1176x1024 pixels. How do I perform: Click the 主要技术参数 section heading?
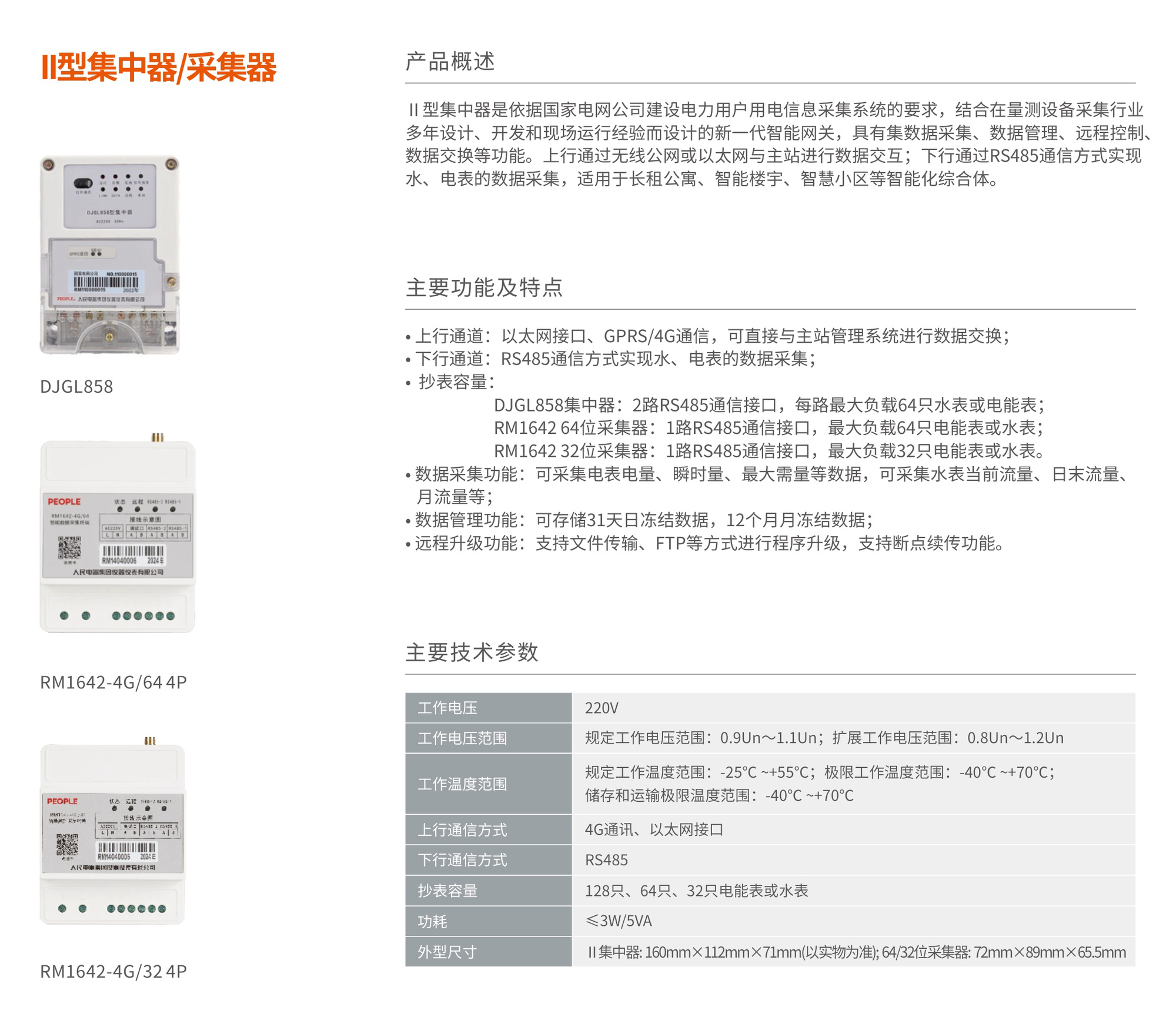point(472,652)
